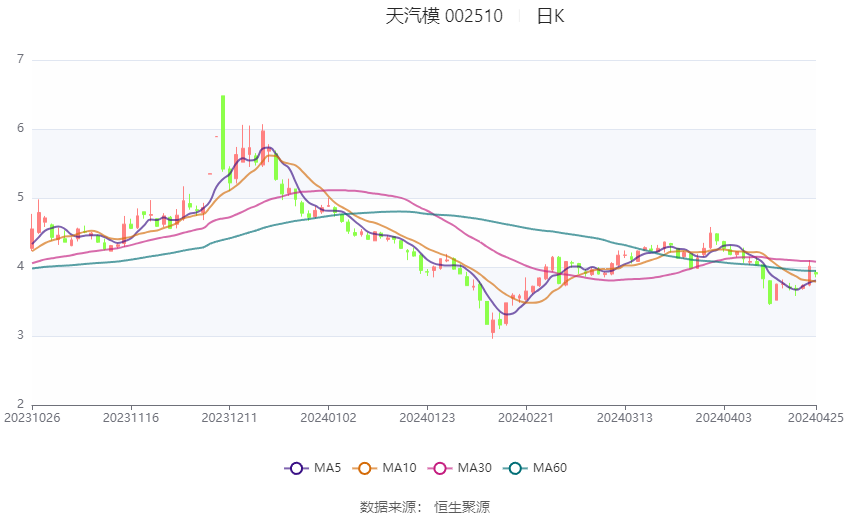Click the y-axis value 7
Screen dimensions: 850x517
click(x=21, y=59)
